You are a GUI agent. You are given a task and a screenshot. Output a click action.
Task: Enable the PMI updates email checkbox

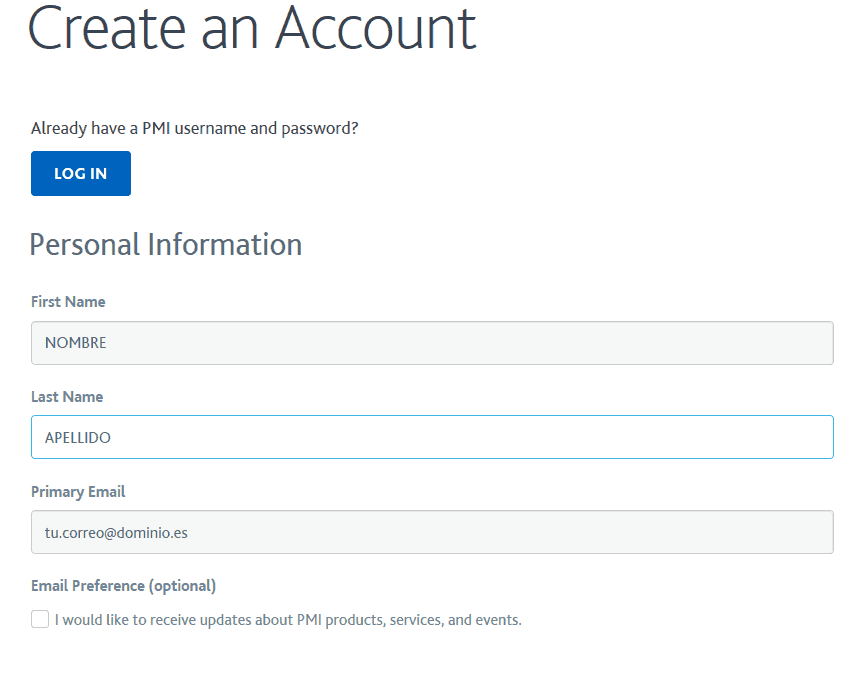[x=40, y=619]
